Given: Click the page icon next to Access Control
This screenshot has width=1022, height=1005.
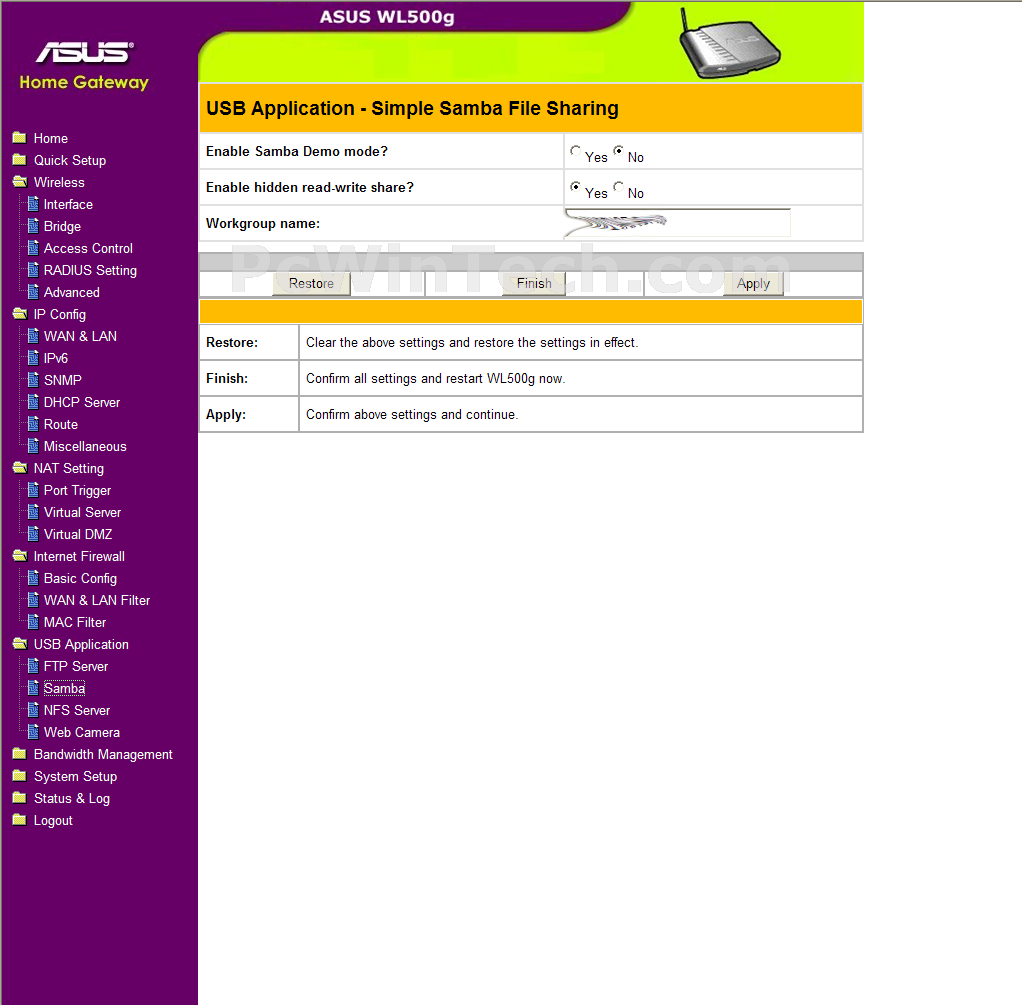Looking at the screenshot, I should tap(33, 248).
